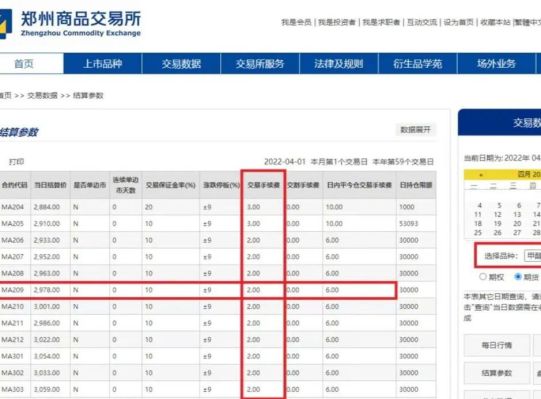This screenshot has width=541, height=399.
Task: Click the 日持仓限额 column header
Action: [416, 185]
